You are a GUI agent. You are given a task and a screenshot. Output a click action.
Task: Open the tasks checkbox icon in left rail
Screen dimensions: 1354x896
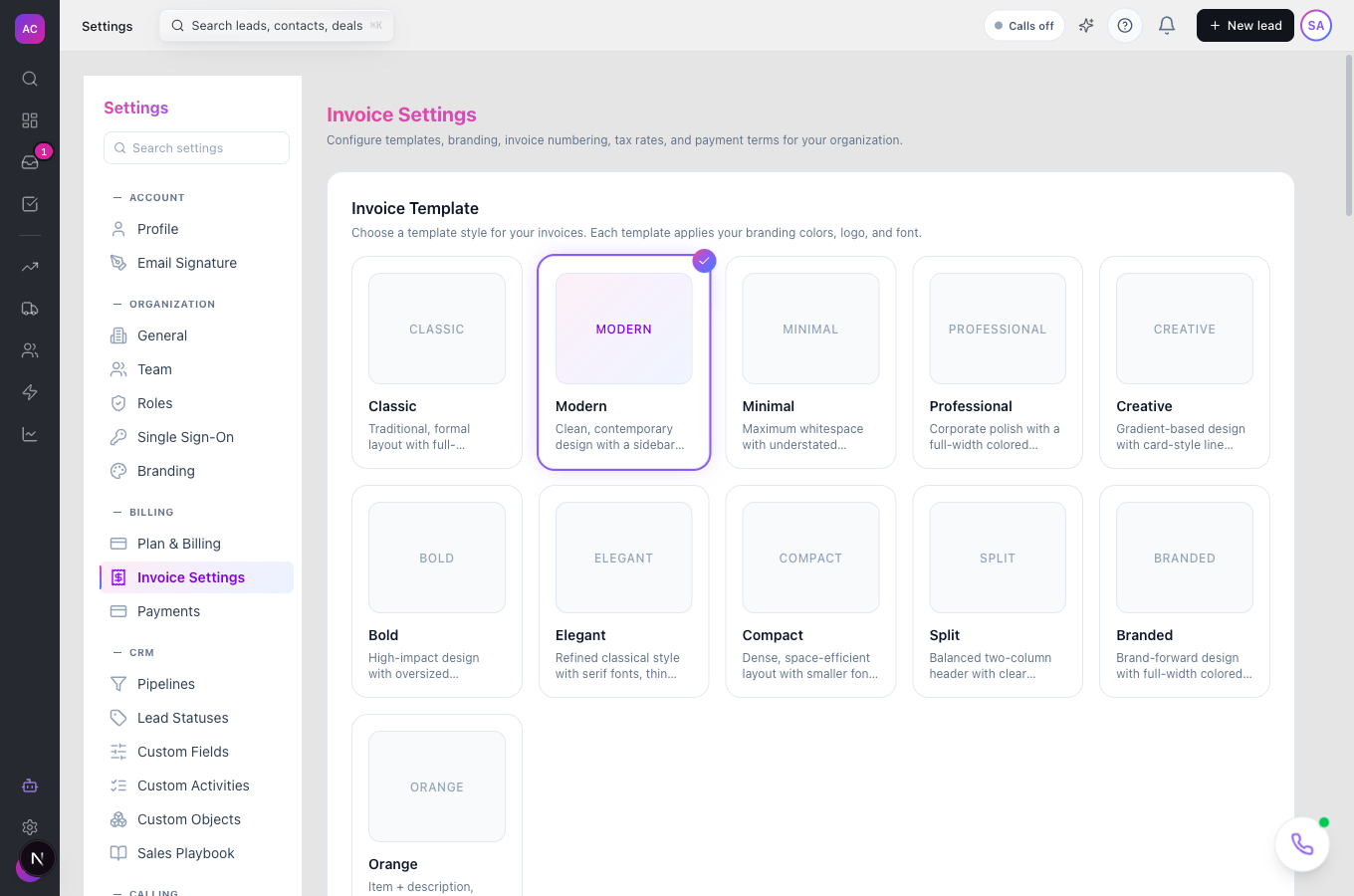pyautogui.click(x=30, y=204)
